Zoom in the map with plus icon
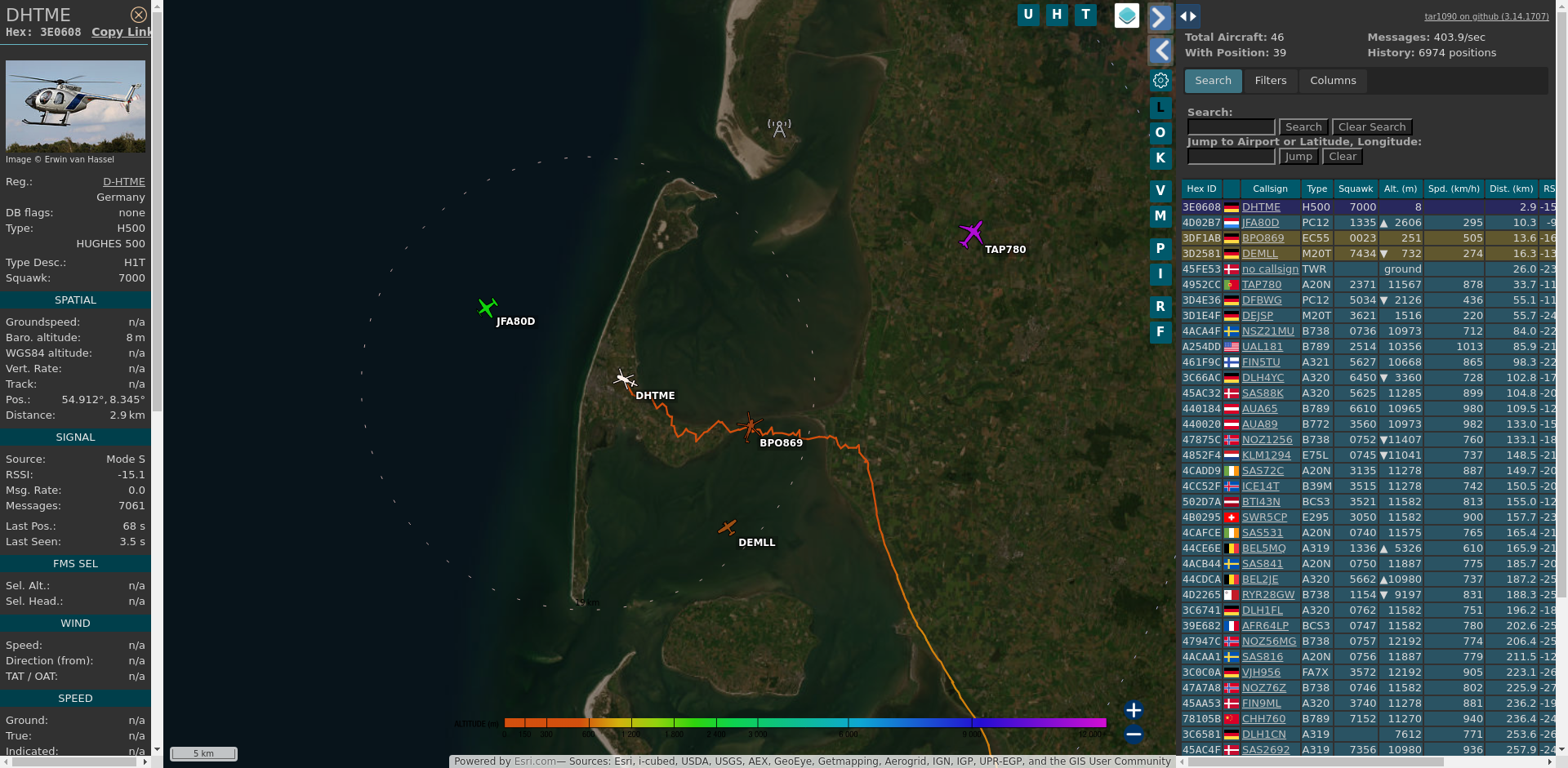 [1134, 710]
